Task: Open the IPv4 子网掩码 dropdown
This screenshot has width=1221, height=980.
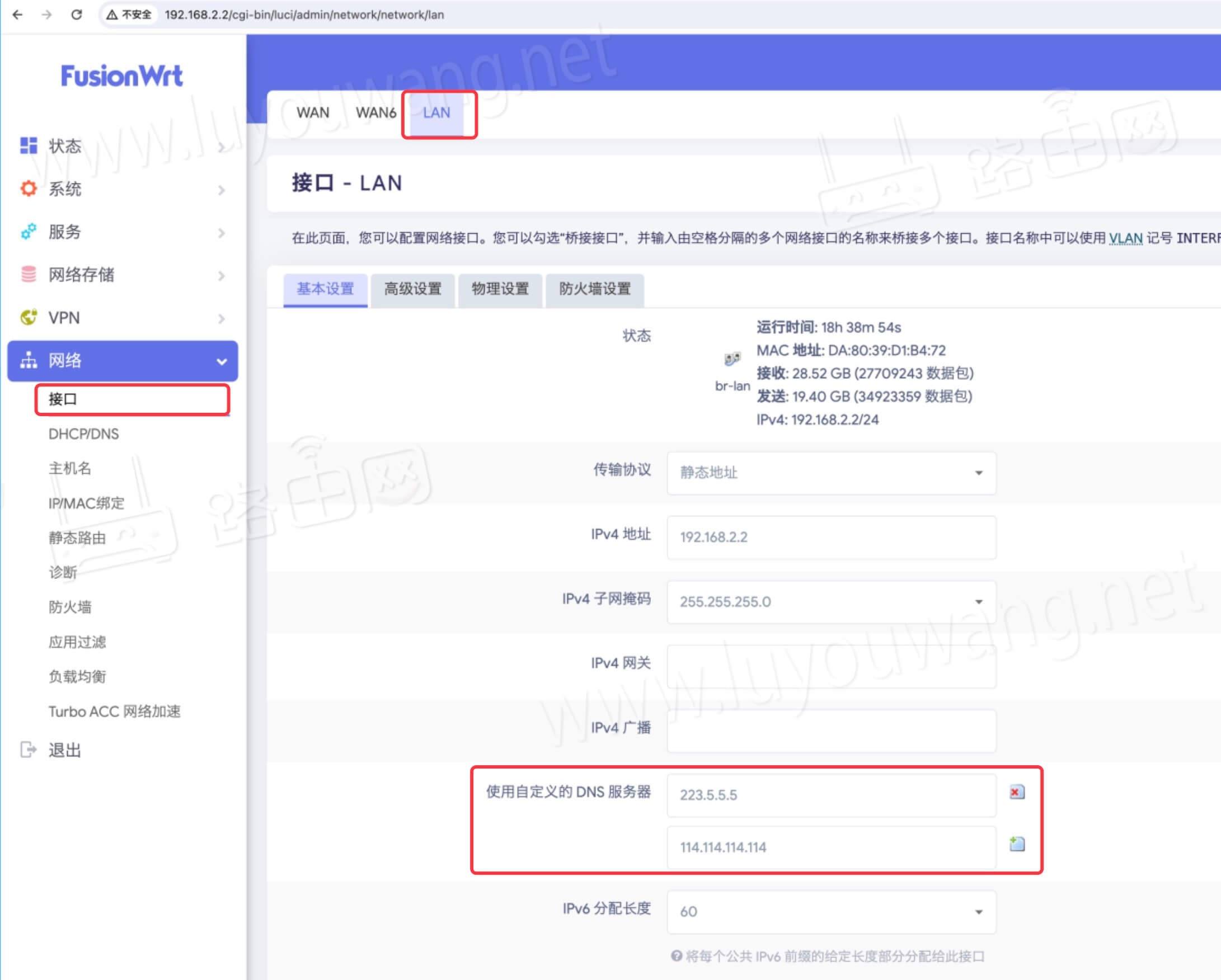Action: pos(831,602)
